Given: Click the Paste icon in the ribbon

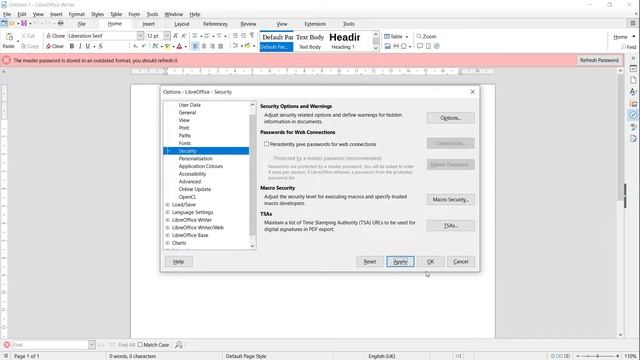Looking at the screenshot, I should (9, 37).
